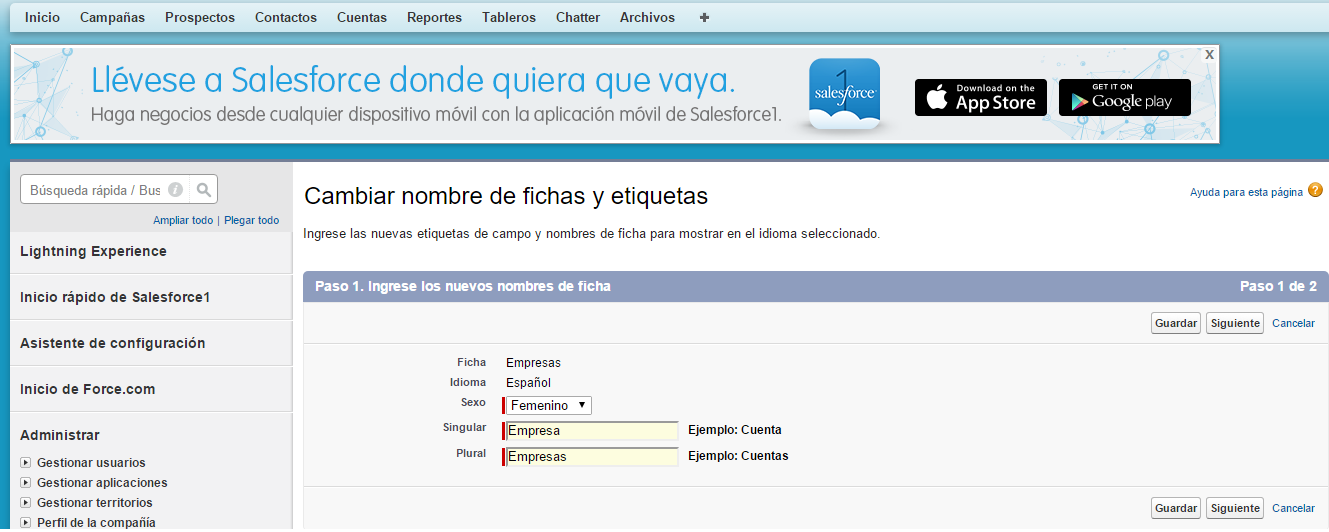Click the quick search magnifier button
Image resolution: width=1329 pixels, height=532 pixels.
[203, 189]
